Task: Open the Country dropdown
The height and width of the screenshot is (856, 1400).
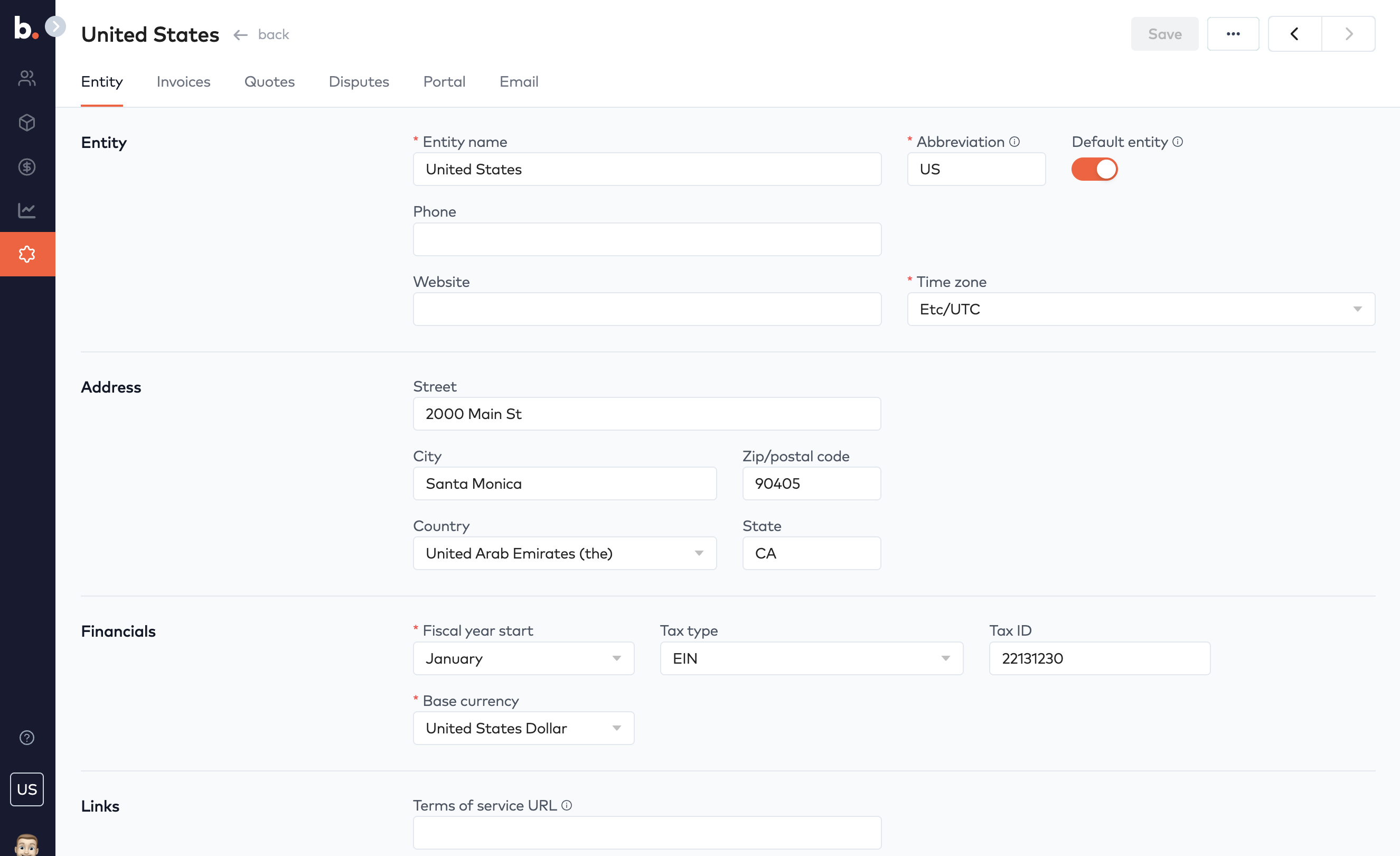Action: point(565,553)
